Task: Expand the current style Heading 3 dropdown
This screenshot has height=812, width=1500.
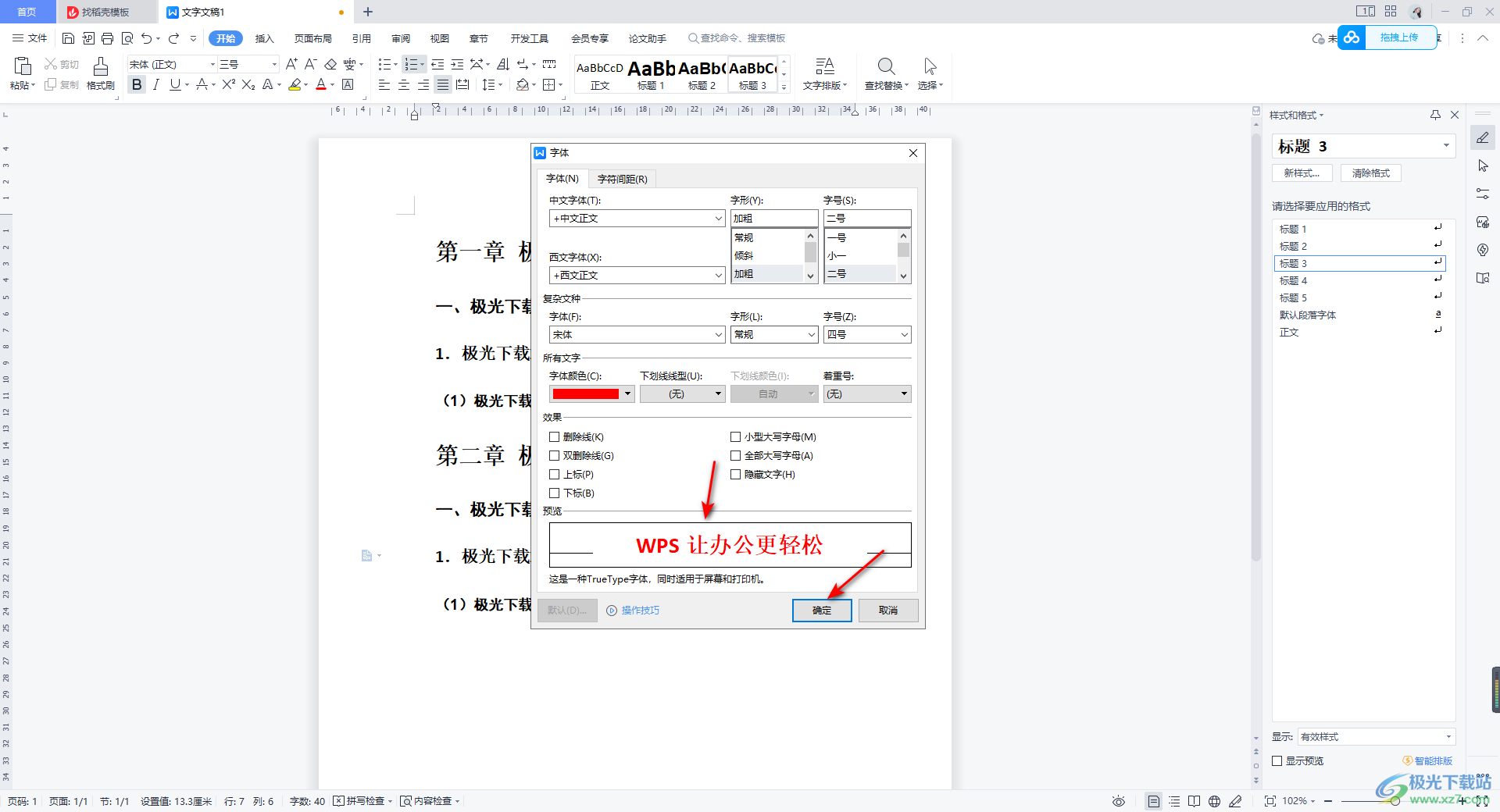Action: pyautogui.click(x=1446, y=146)
